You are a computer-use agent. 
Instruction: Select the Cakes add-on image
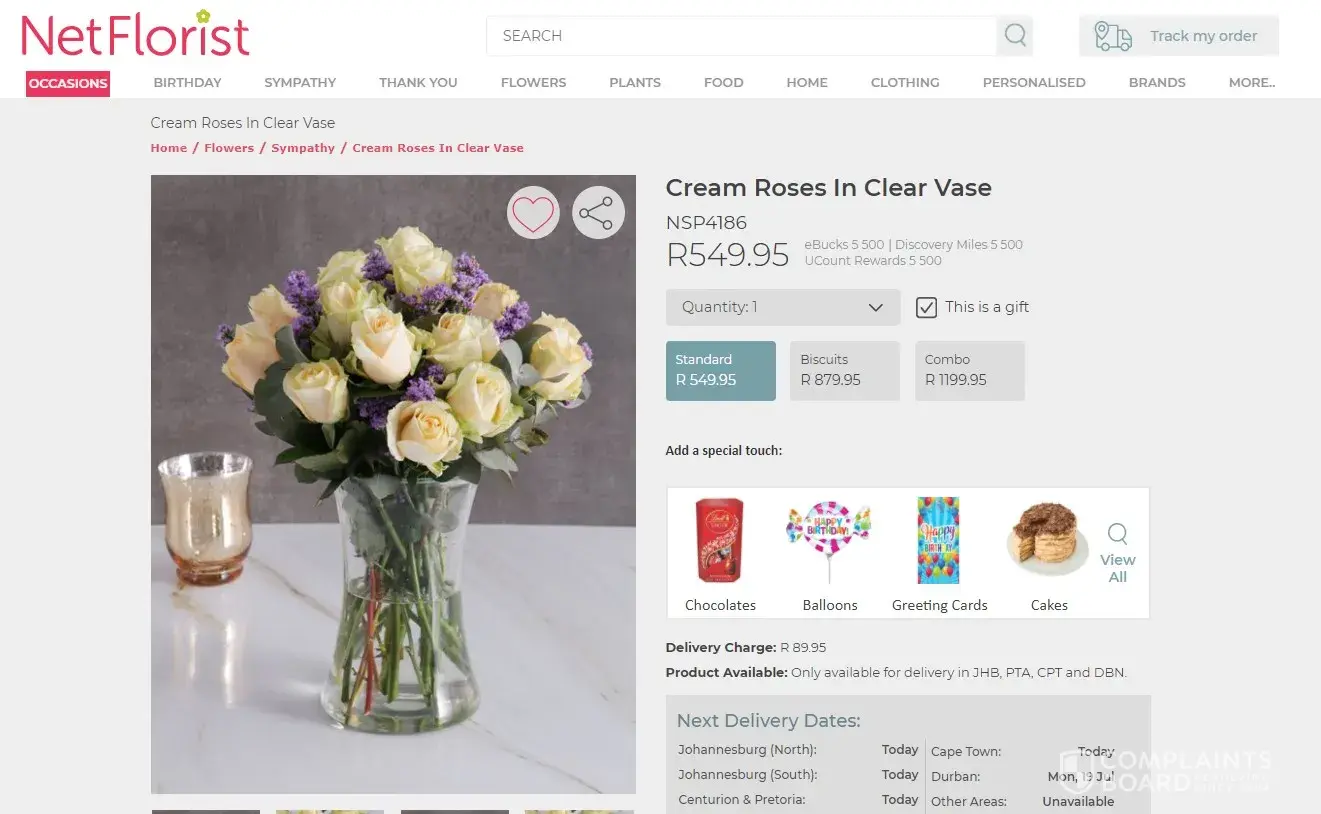click(x=1048, y=540)
